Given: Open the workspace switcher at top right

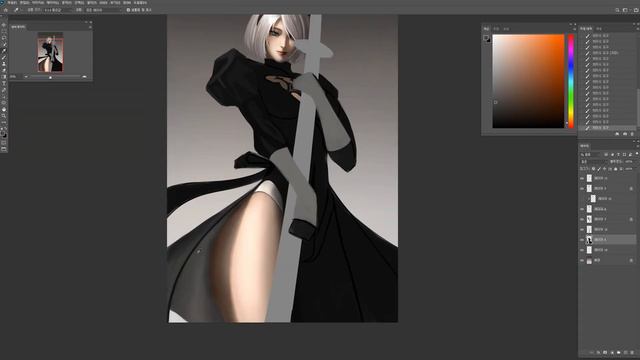Looking at the screenshot, I should (x=625, y=10).
